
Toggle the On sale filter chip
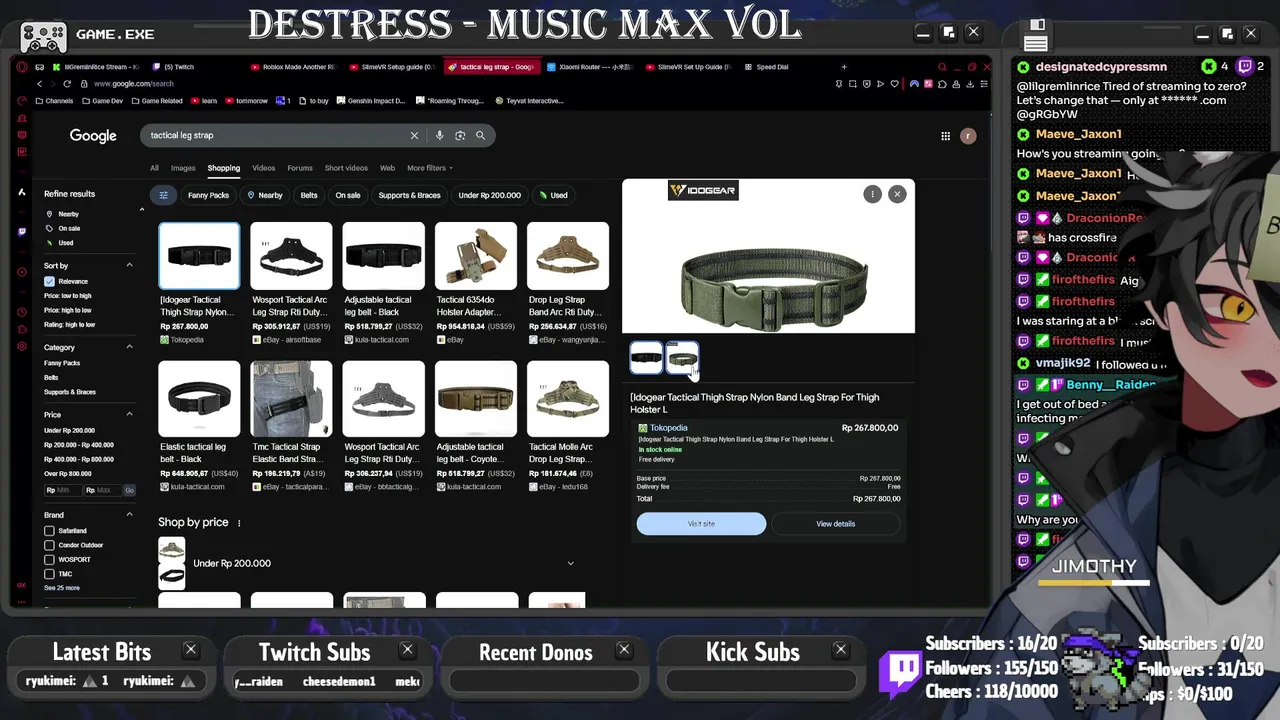point(348,195)
